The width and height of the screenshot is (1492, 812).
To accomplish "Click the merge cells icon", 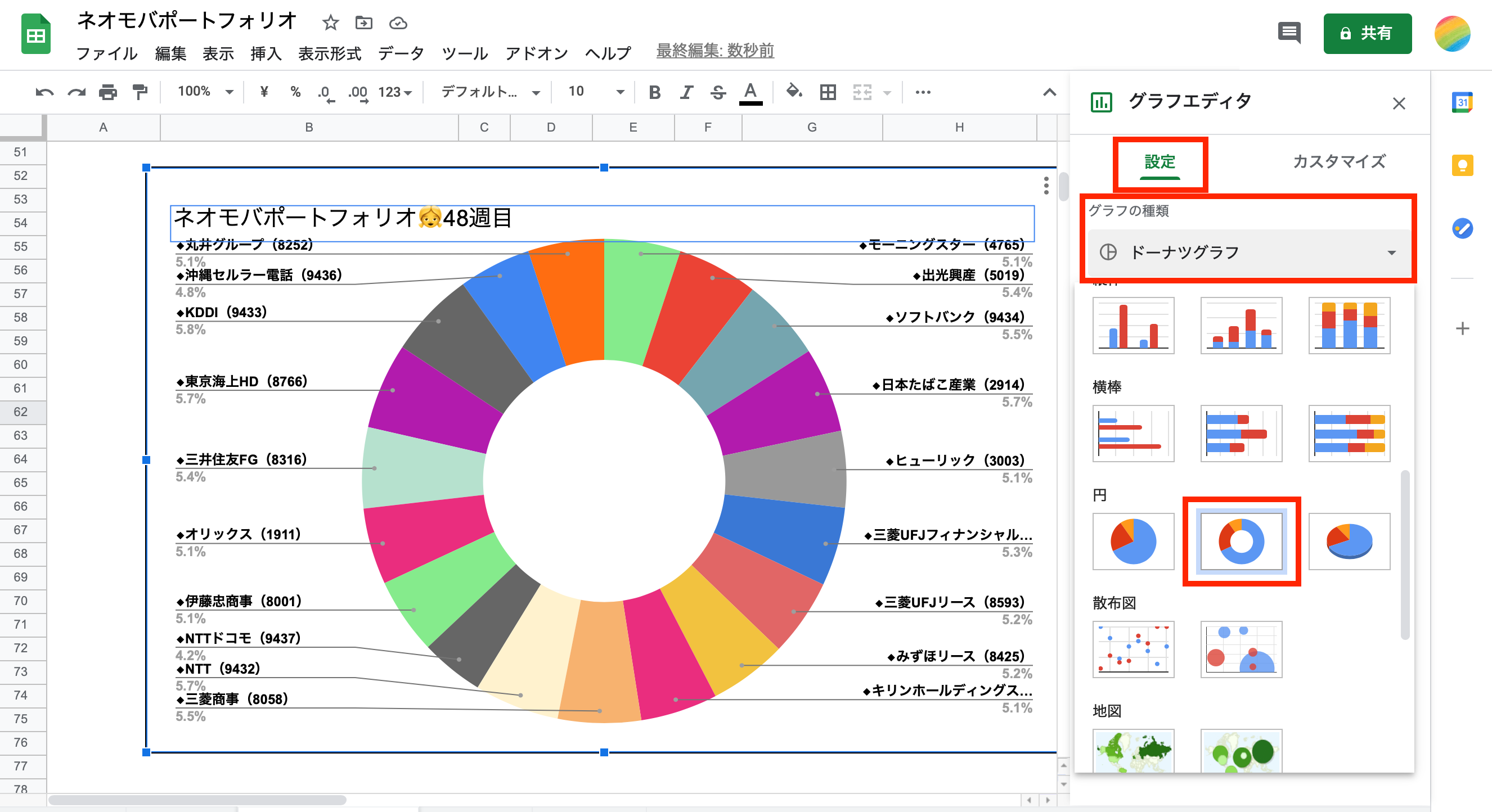I will (862, 92).
